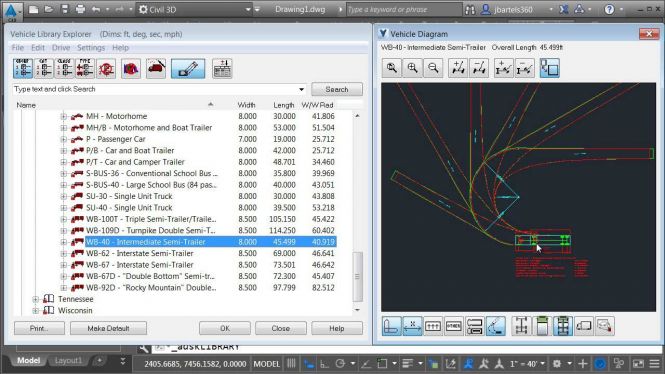
Task: Click the sort by class icon
Action: (x=64, y=69)
